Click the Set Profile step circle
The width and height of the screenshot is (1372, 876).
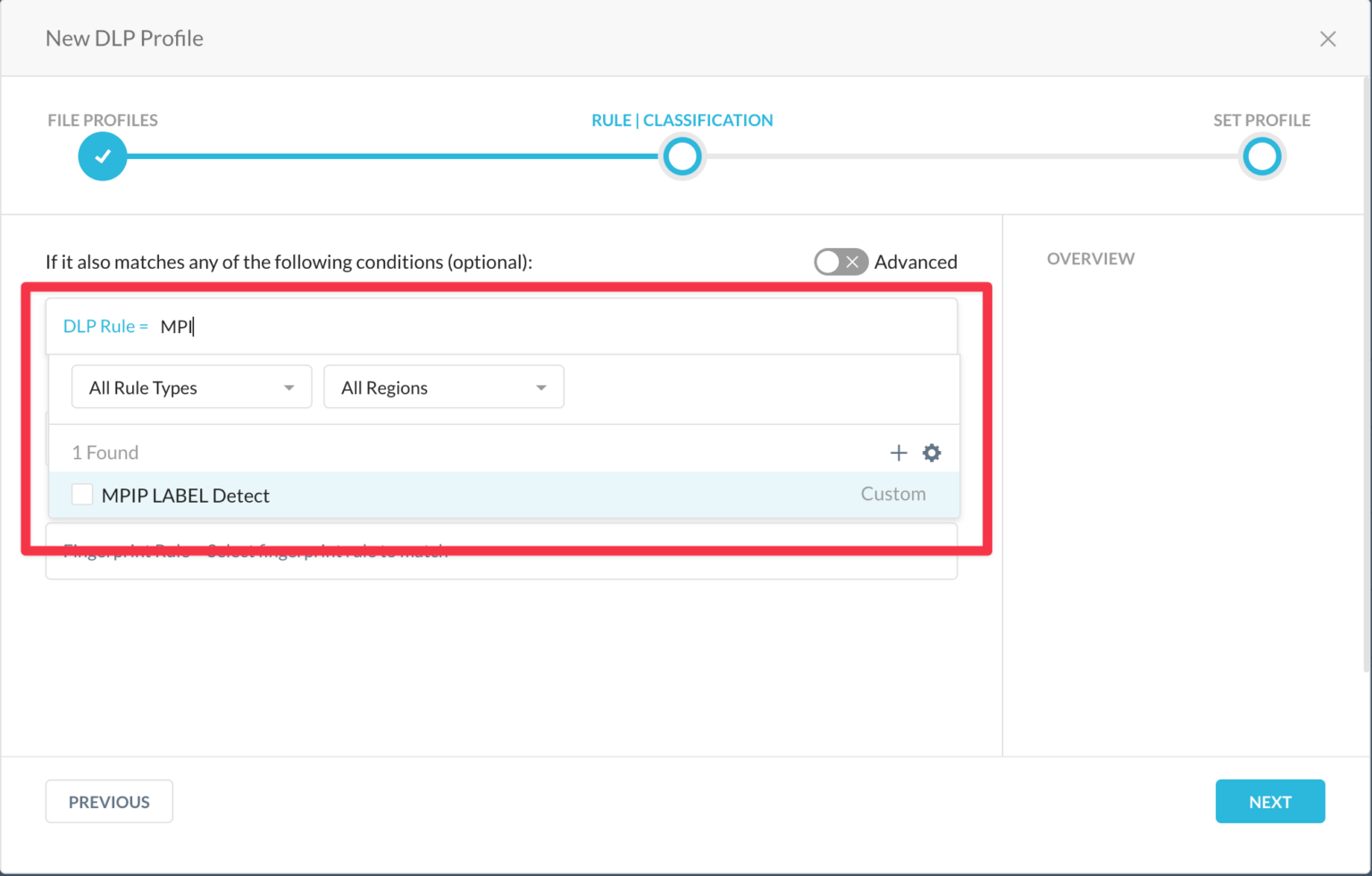(1262, 156)
